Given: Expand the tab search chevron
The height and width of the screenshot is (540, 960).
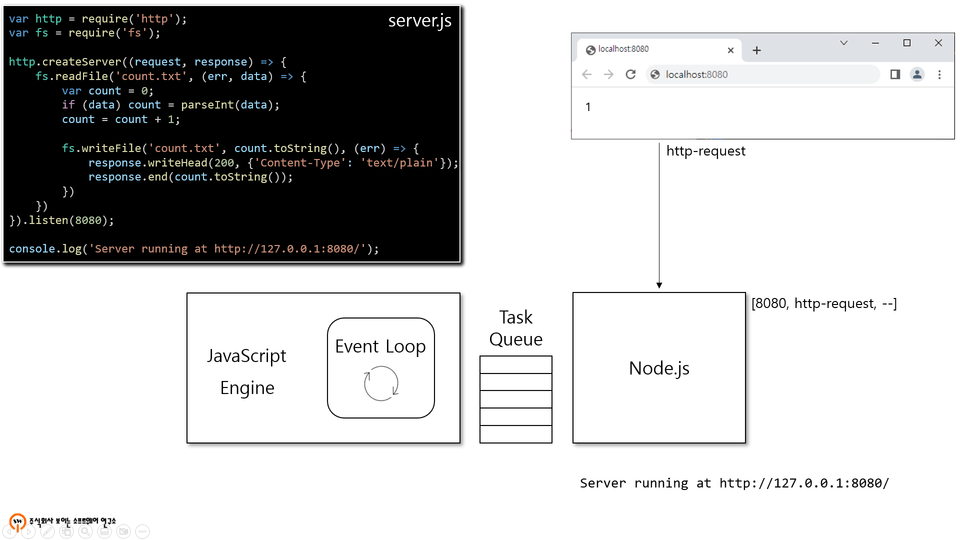Looking at the screenshot, I should pyautogui.click(x=844, y=43).
